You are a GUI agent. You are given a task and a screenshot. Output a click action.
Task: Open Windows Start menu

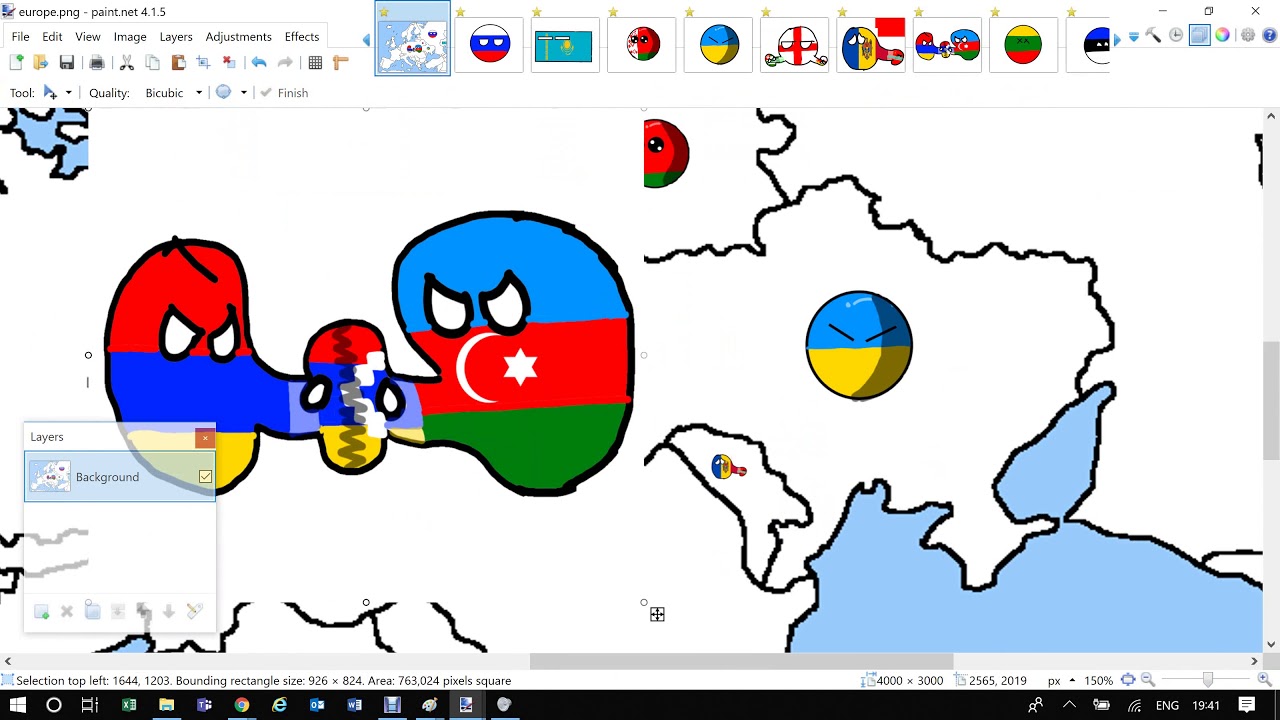click(18, 705)
